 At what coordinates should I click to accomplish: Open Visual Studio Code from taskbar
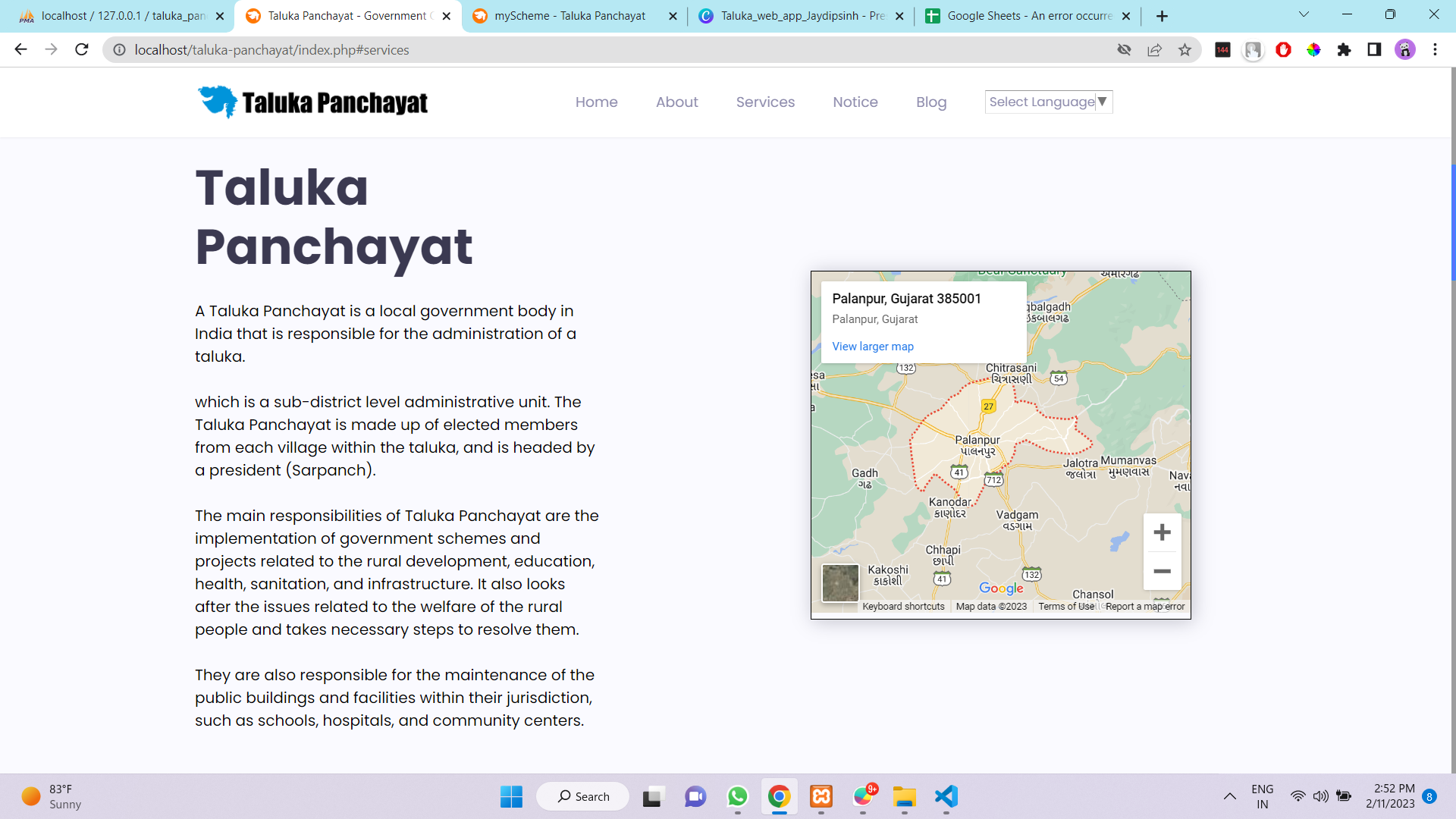[946, 796]
